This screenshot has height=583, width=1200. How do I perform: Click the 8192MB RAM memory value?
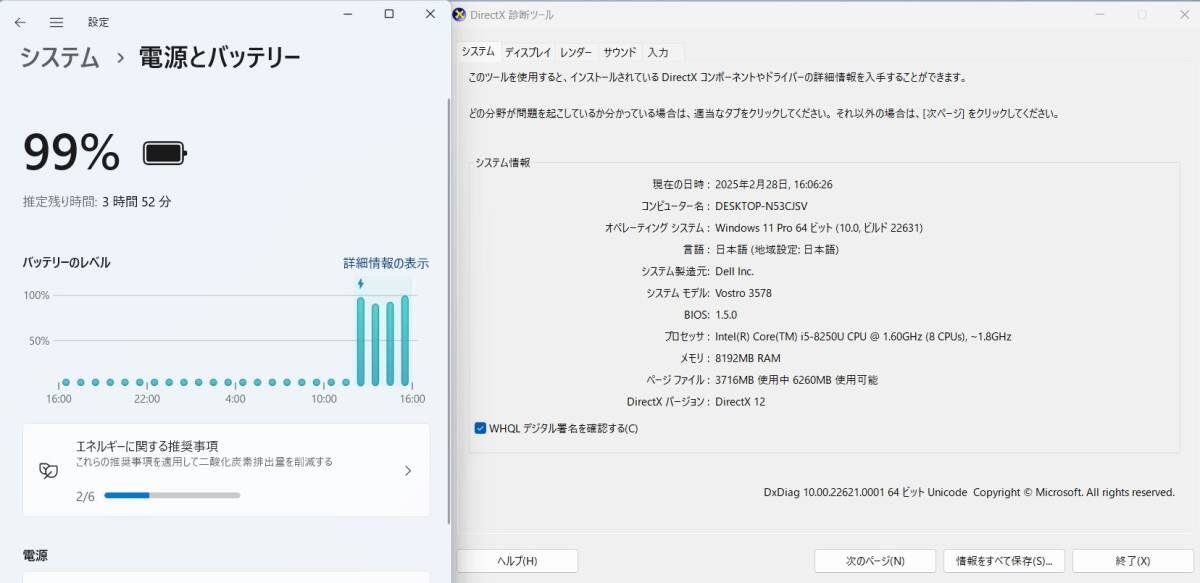coord(748,358)
